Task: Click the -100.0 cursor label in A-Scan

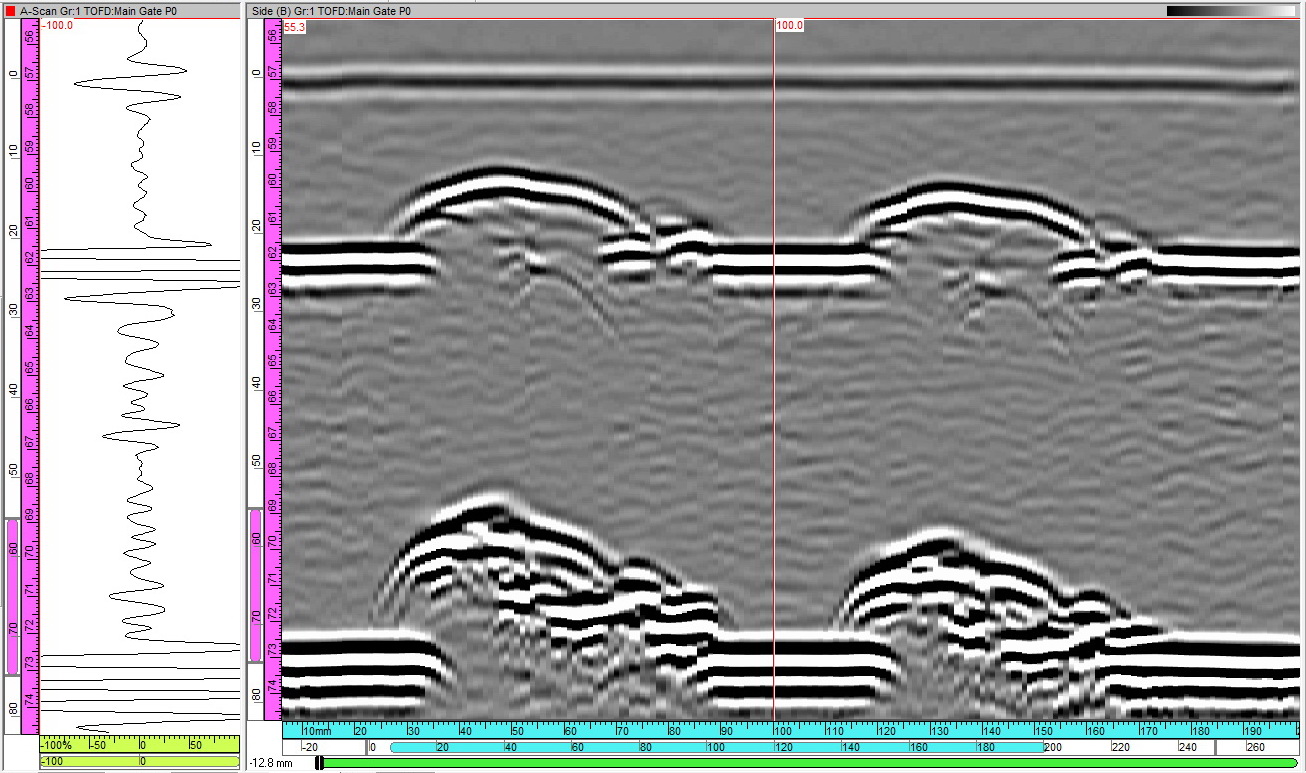Action: point(57,25)
